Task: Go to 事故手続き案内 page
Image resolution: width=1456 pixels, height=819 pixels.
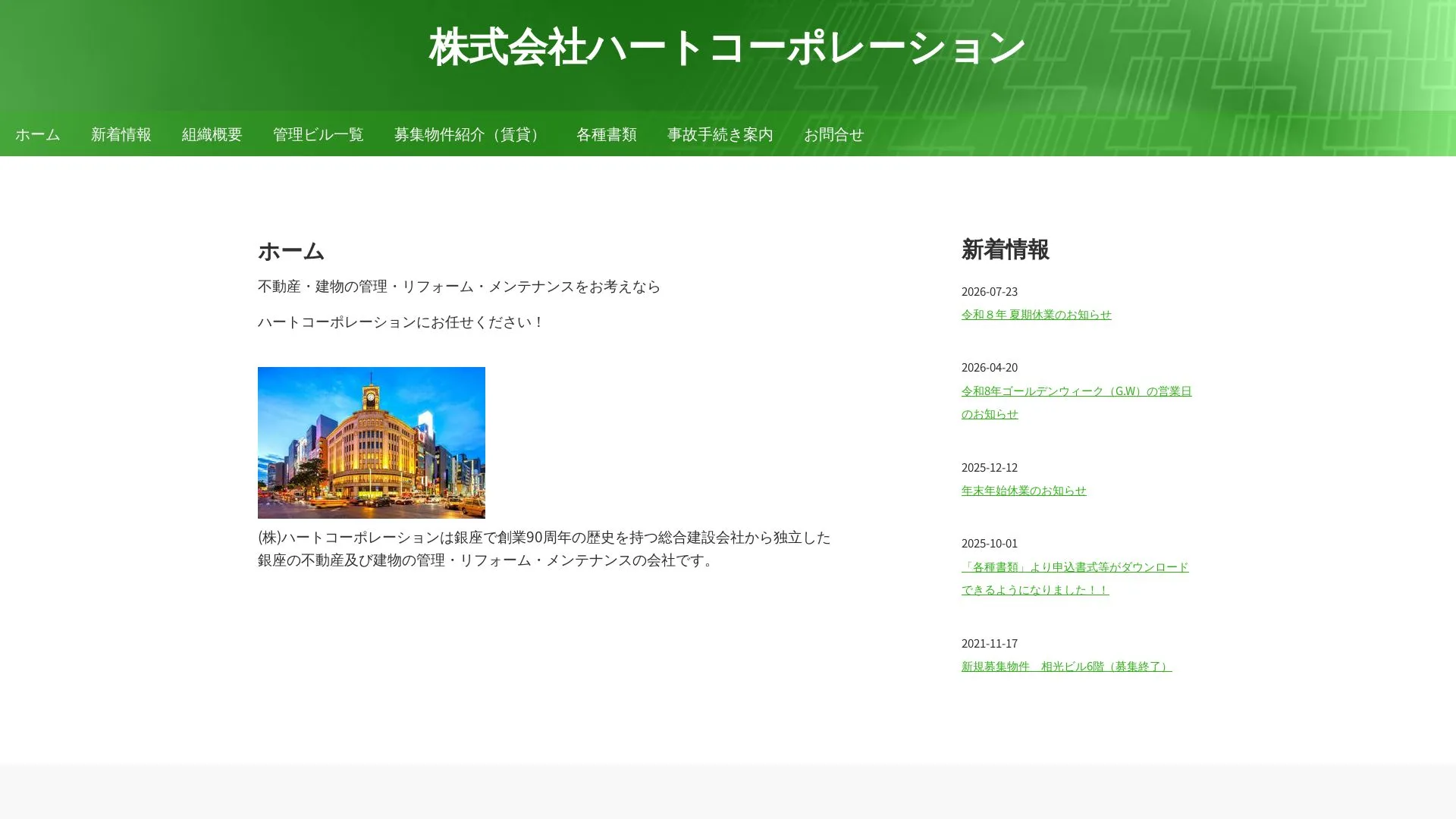Action: pos(720,134)
